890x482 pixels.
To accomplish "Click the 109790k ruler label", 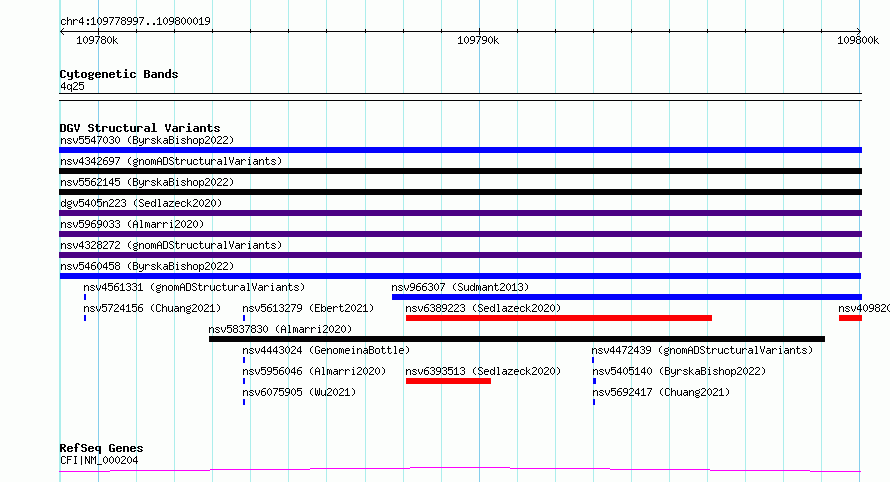I will pos(478,40).
